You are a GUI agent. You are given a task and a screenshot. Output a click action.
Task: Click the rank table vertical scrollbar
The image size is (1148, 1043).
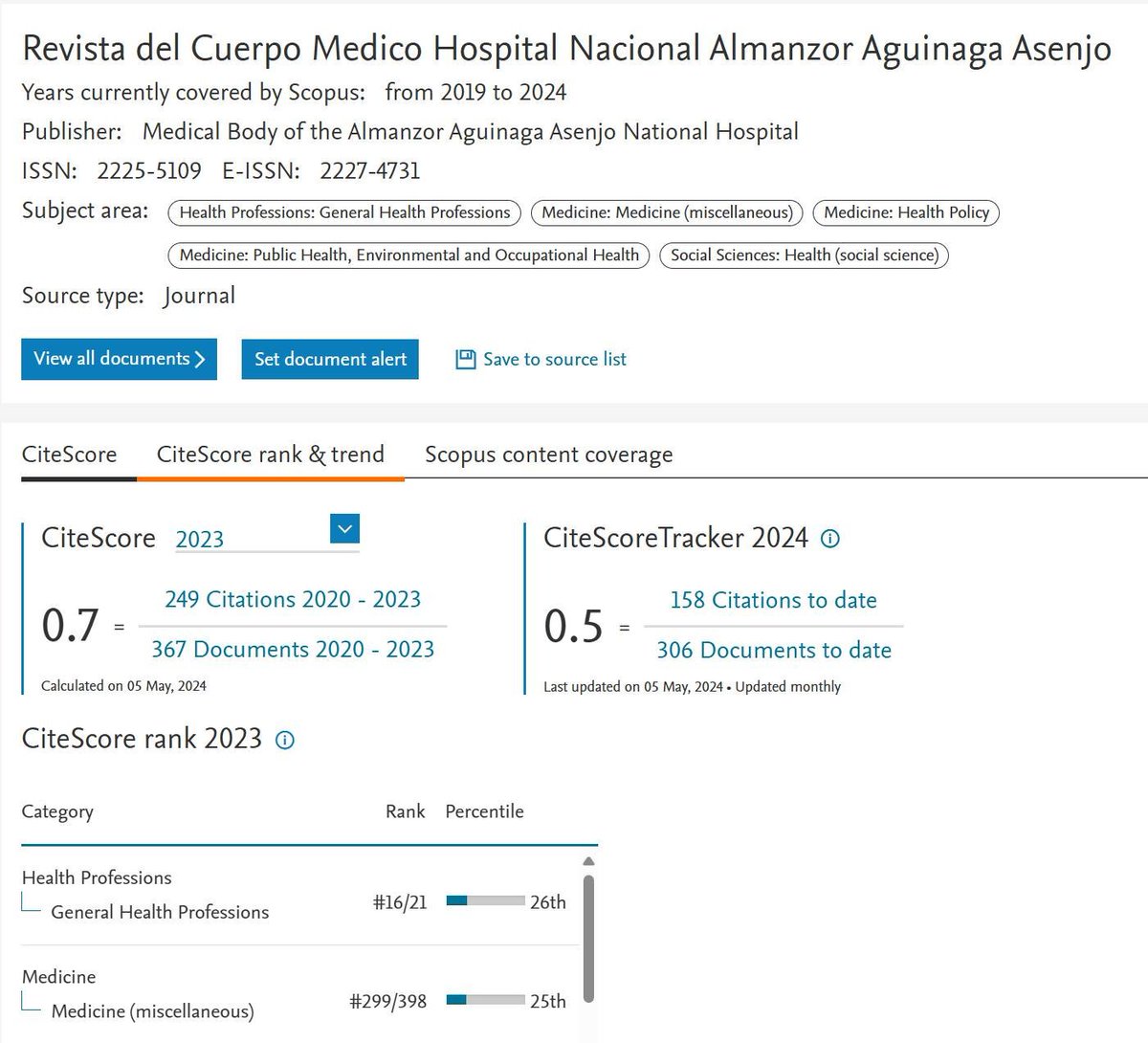[x=588, y=938]
